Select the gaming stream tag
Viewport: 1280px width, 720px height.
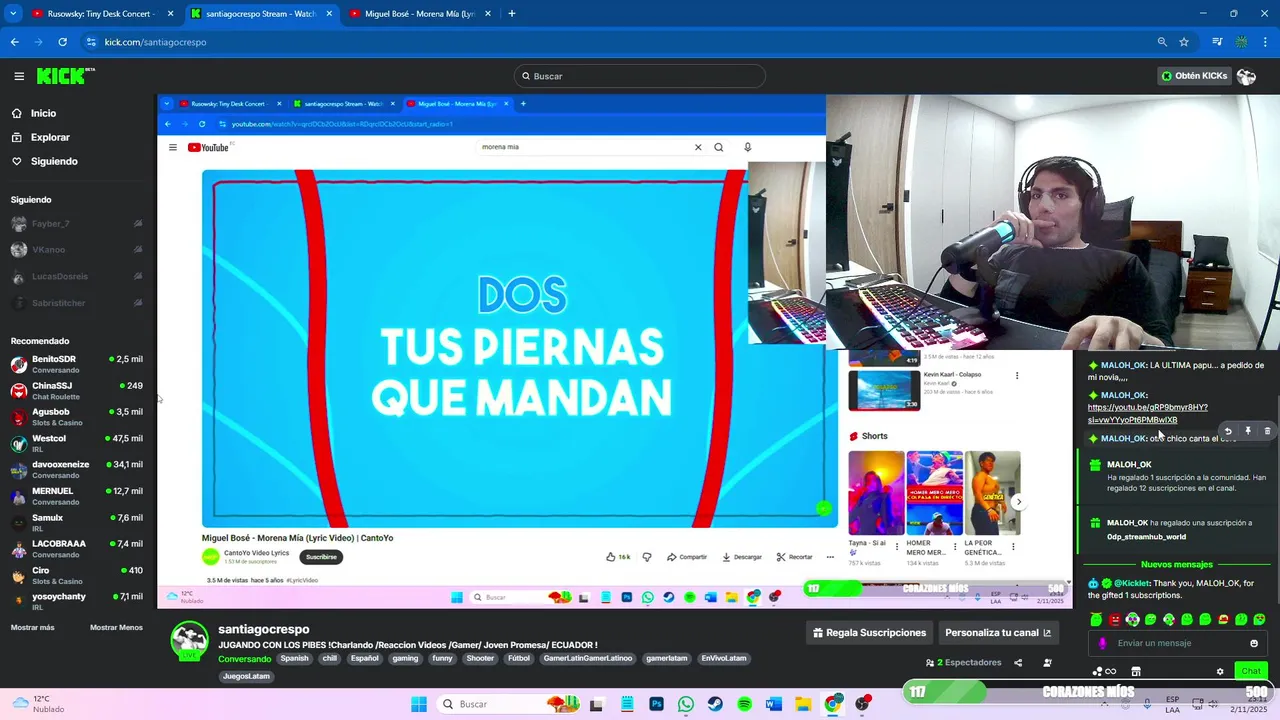(x=405, y=659)
